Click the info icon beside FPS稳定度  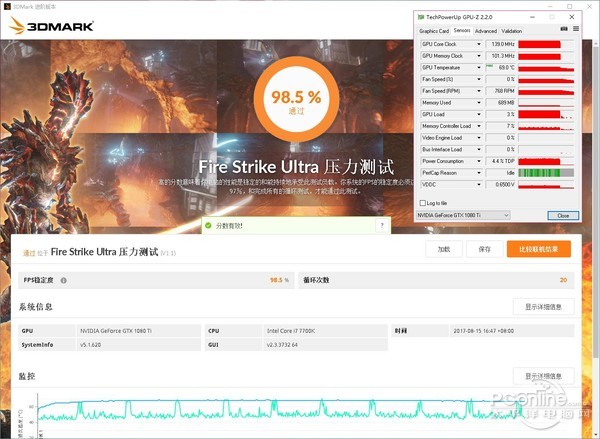(x=64, y=280)
